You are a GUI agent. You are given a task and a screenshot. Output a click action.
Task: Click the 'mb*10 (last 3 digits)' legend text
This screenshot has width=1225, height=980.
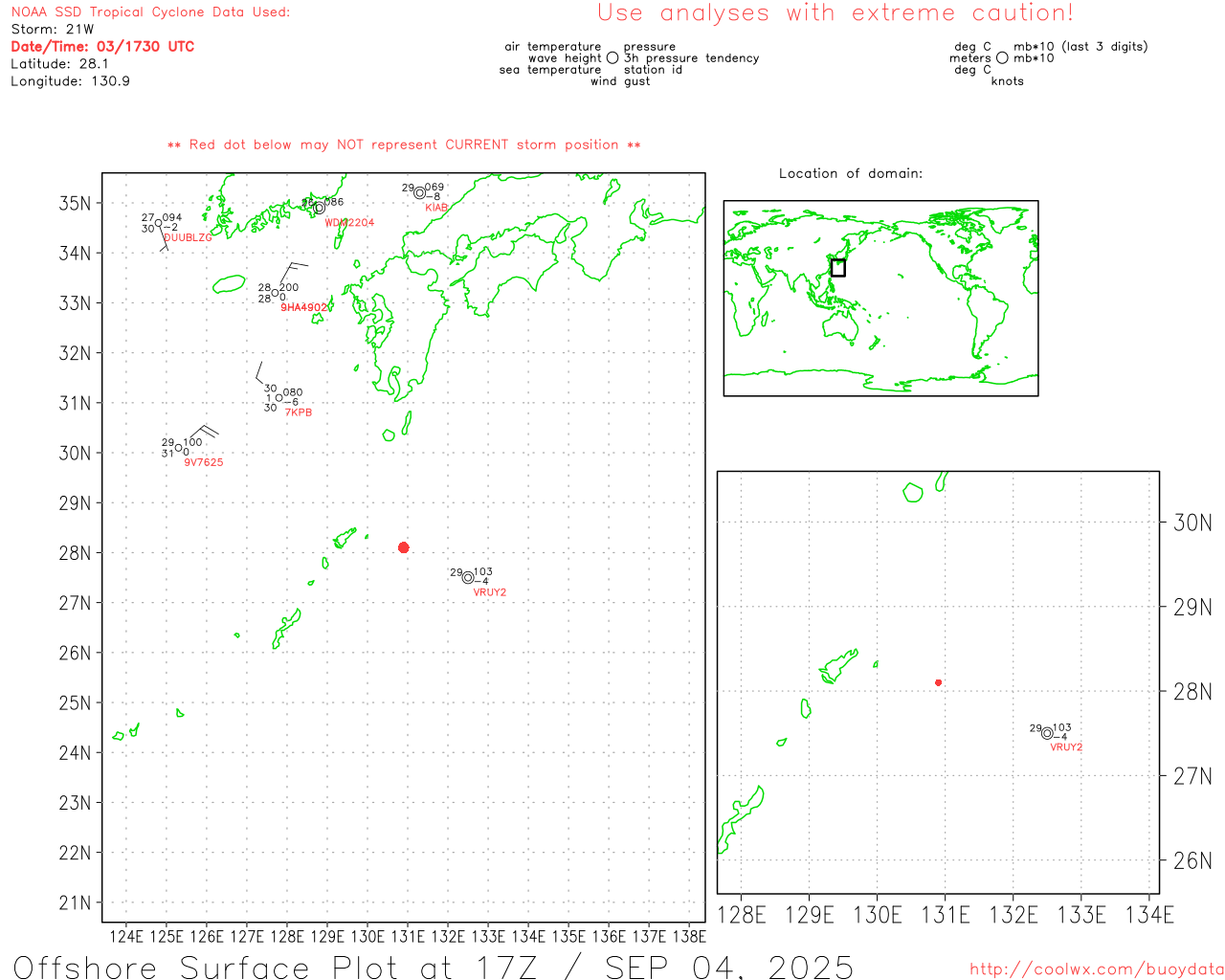[x=1080, y=47]
